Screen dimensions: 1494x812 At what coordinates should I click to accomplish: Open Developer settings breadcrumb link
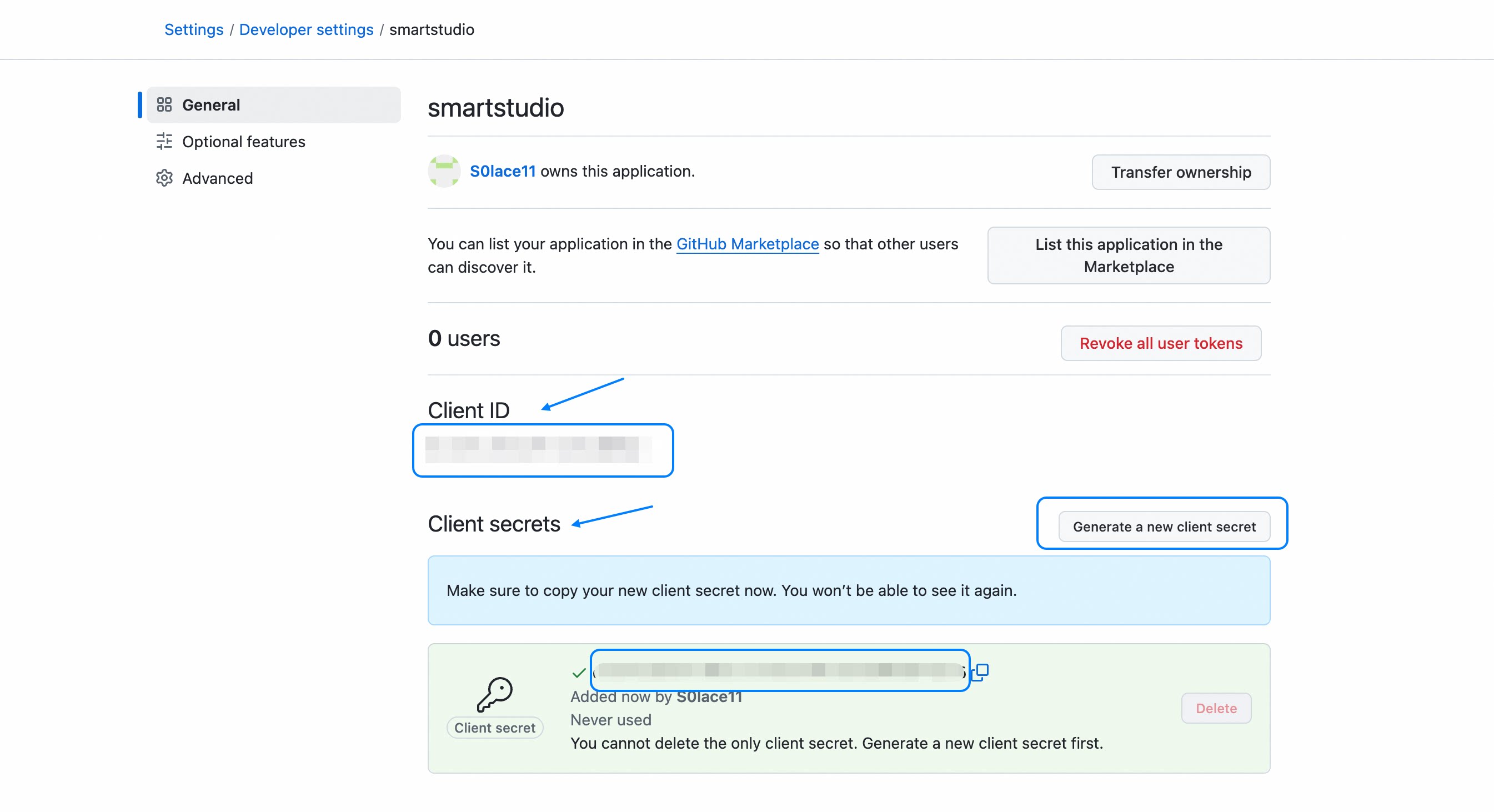click(x=306, y=29)
